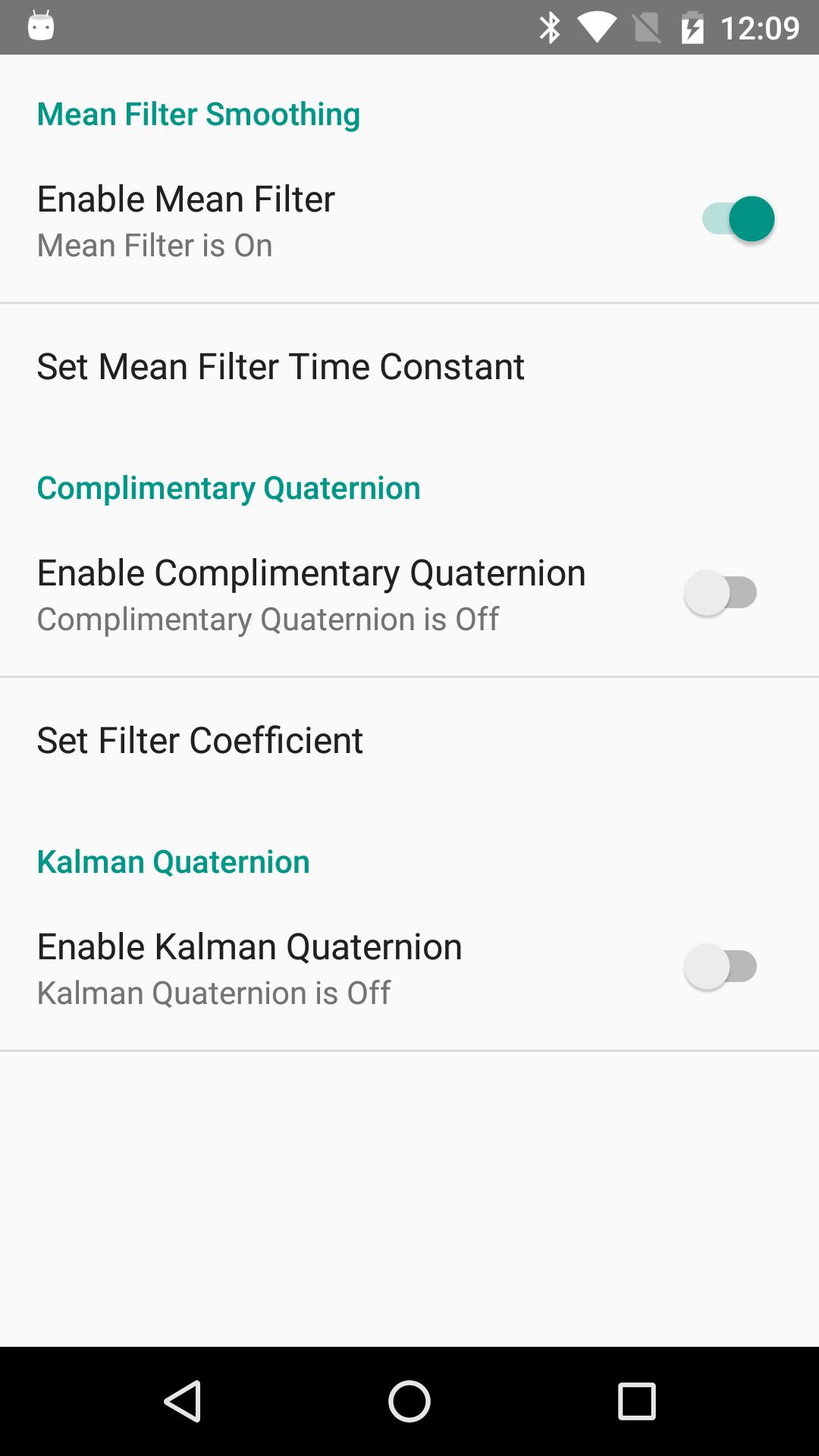Tap the Home circle navigation button

coord(409,1401)
